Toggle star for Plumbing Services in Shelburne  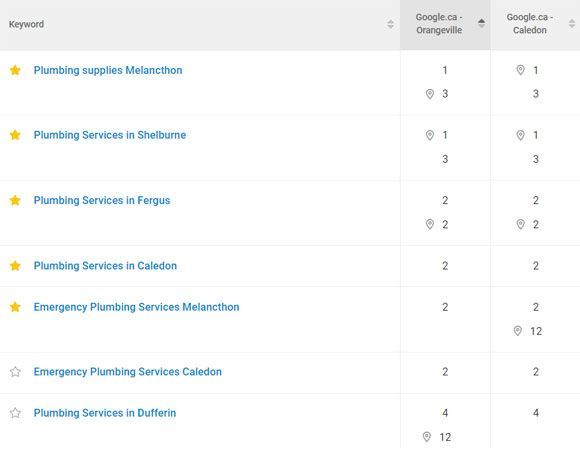[x=15, y=135]
